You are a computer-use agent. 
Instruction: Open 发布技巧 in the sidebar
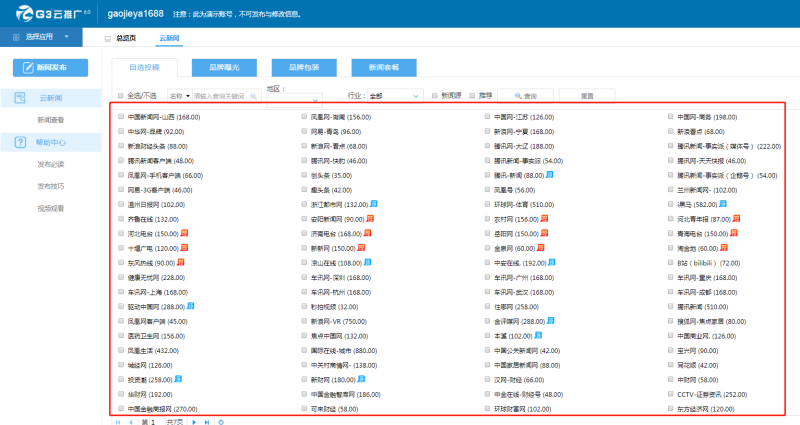click(x=51, y=186)
